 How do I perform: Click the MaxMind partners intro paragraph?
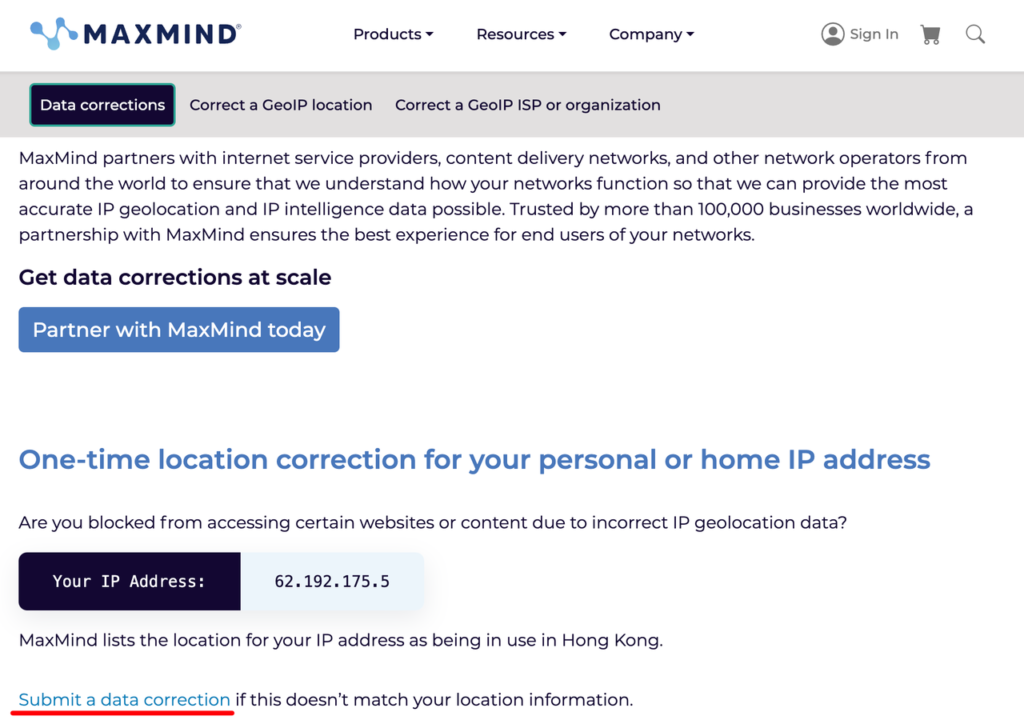(495, 197)
